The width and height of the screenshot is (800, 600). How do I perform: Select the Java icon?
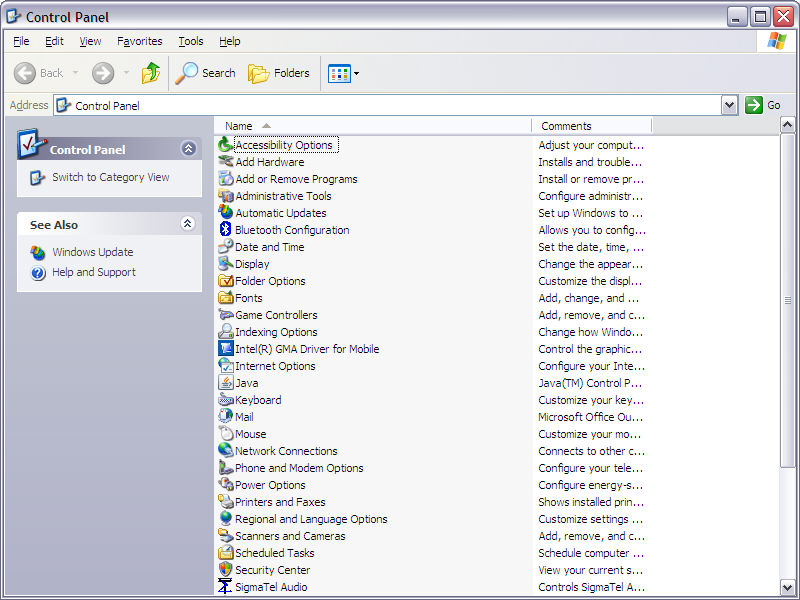point(226,383)
